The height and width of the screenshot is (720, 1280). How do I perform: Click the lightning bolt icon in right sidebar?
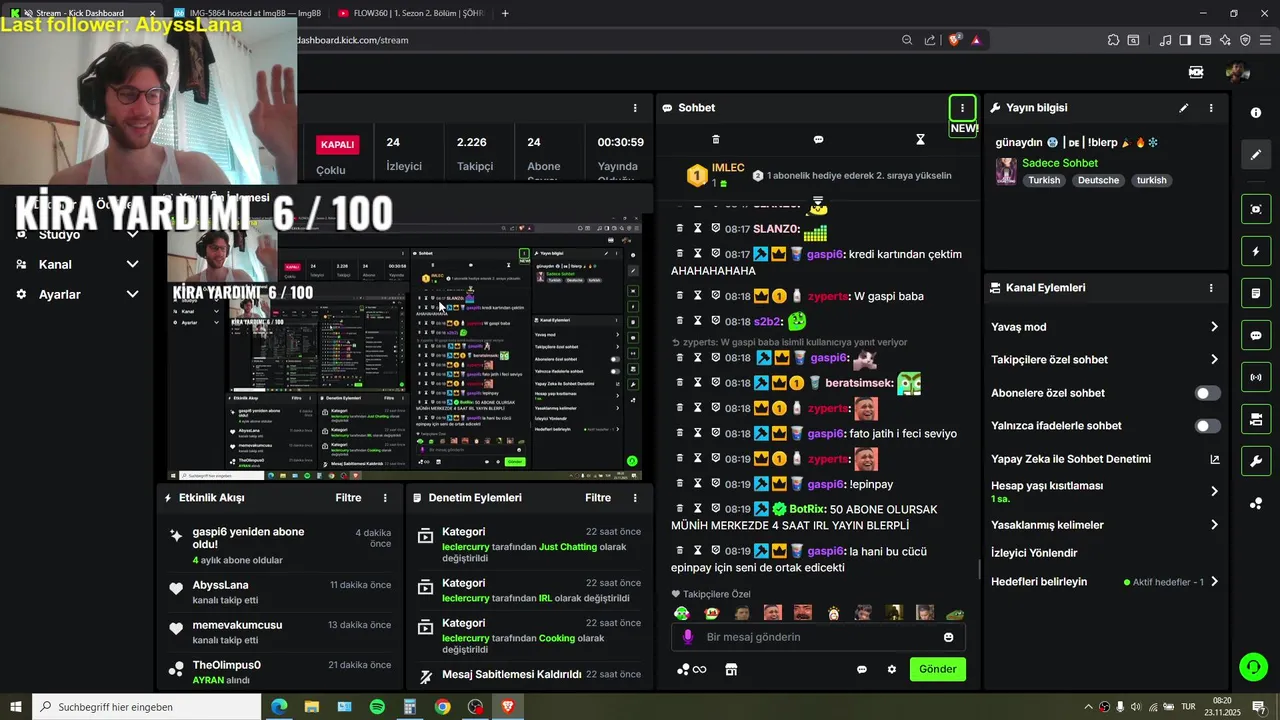click(x=1256, y=251)
